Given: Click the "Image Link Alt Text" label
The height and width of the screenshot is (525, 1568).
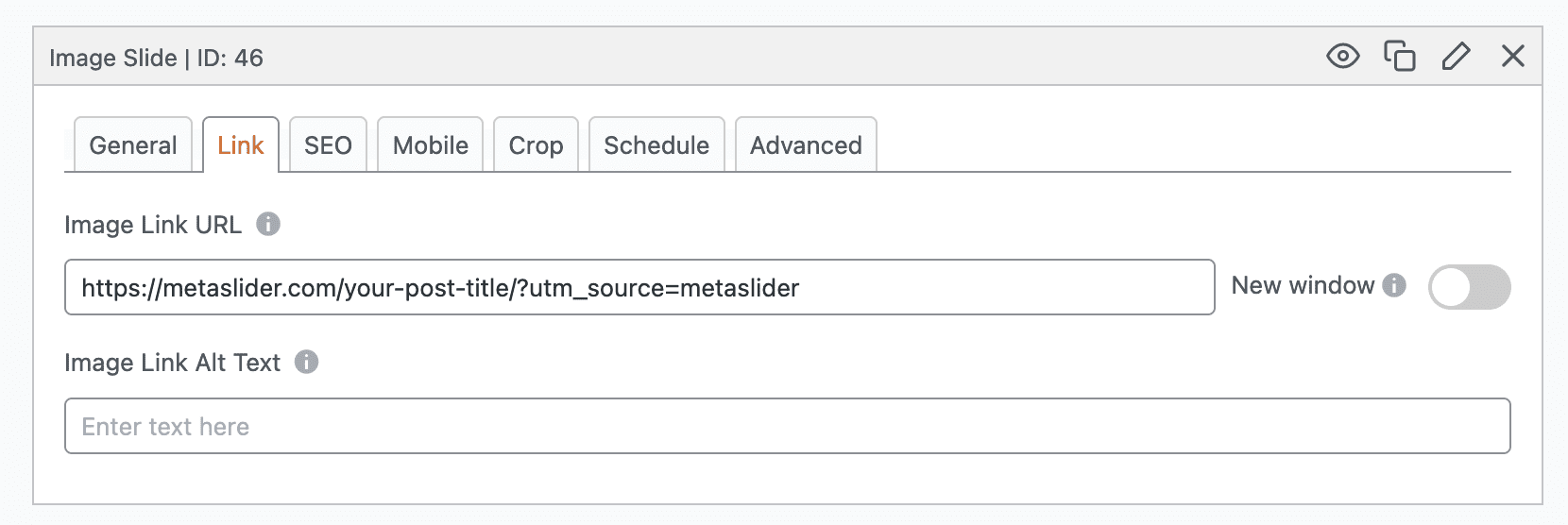Looking at the screenshot, I should click(x=172, y=363).
